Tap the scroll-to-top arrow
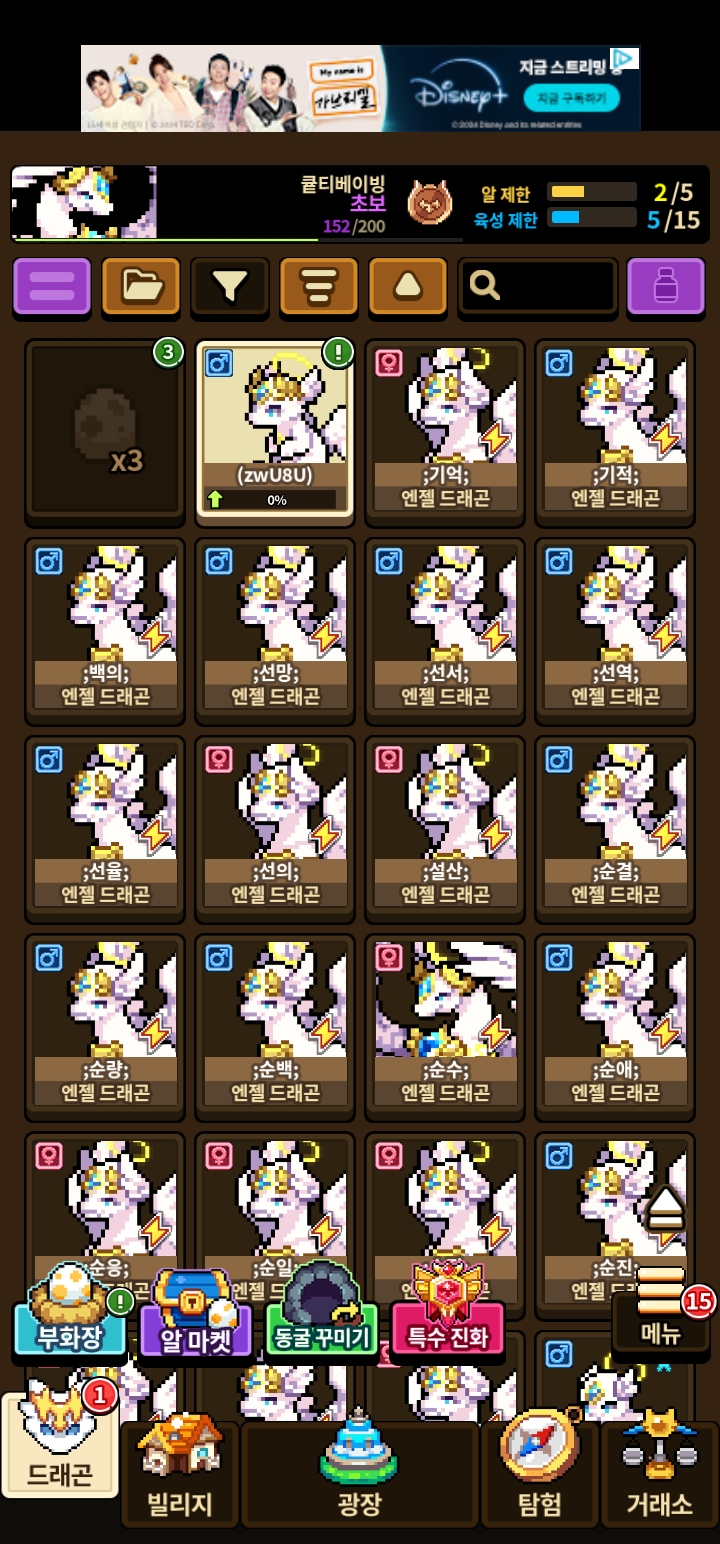Screen dimensions: 720x1544 [x=666, y=1208]
